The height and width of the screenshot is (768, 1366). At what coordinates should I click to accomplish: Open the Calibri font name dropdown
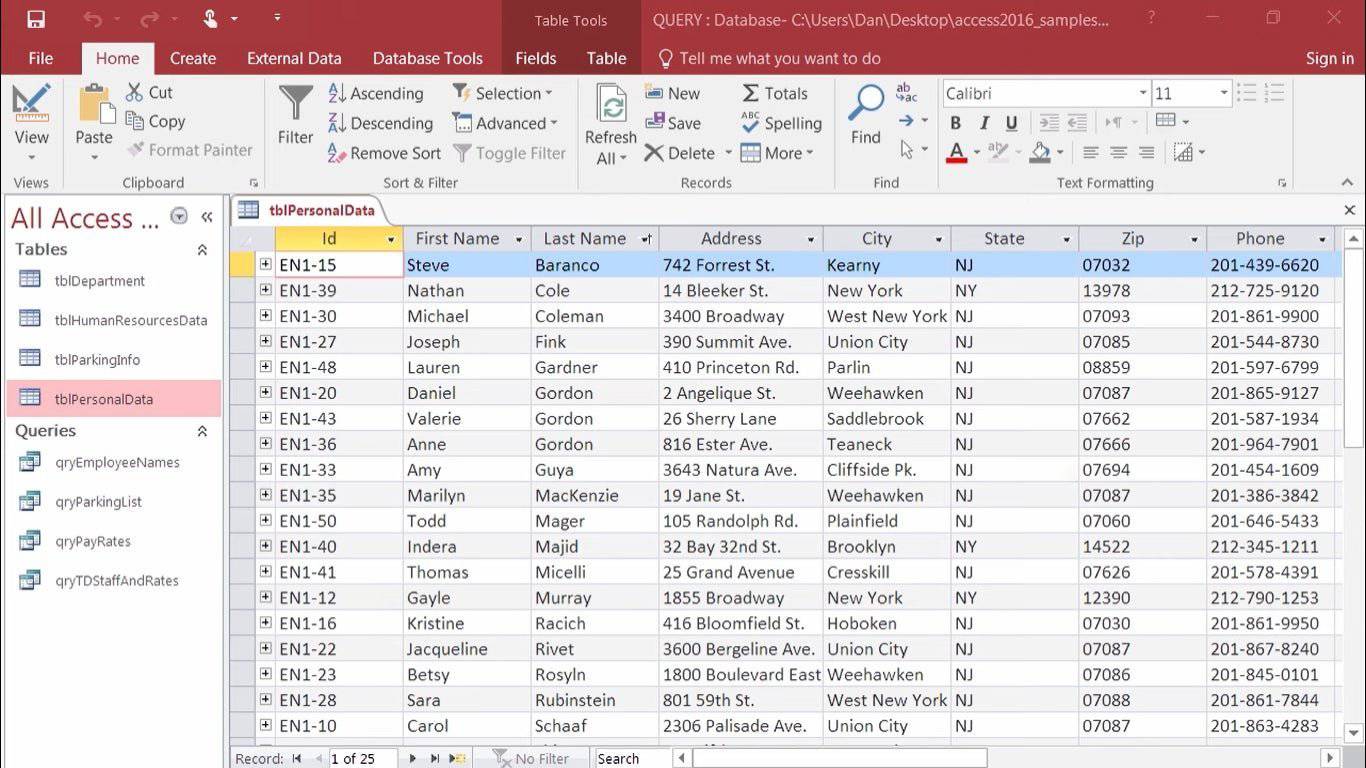[x=1142, y=93]
